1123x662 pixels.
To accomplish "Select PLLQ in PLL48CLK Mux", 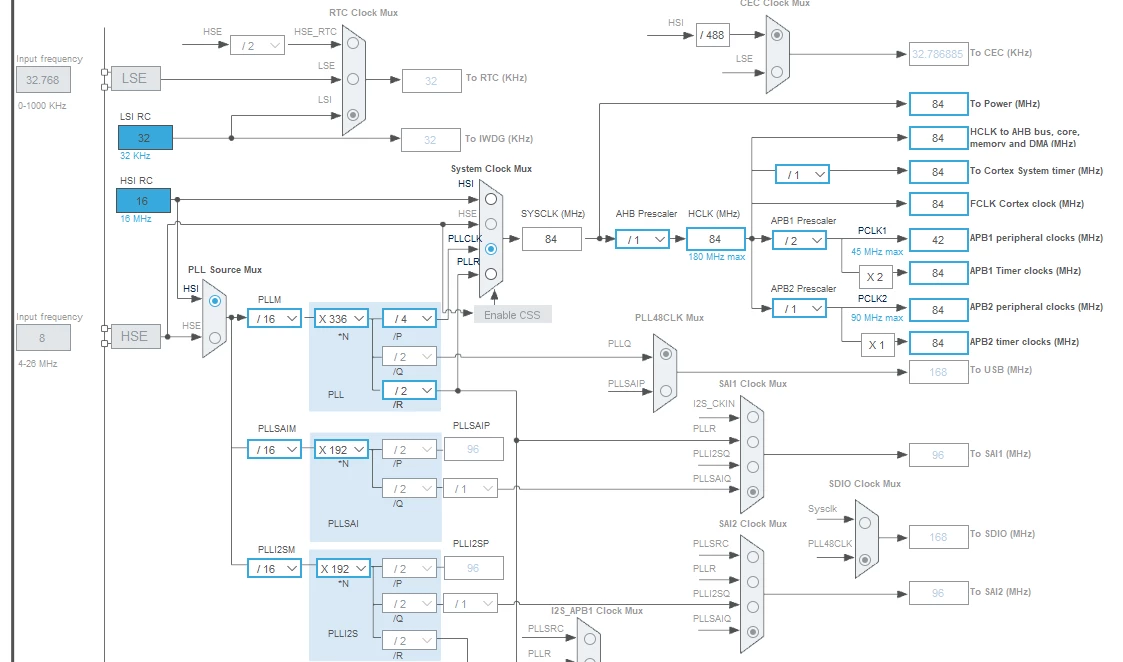I will 666,354.
